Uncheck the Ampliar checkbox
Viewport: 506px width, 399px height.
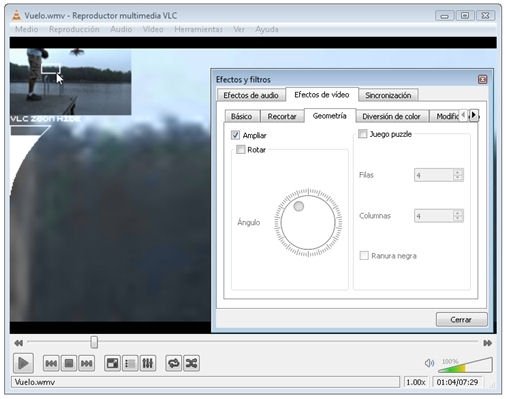235,135
